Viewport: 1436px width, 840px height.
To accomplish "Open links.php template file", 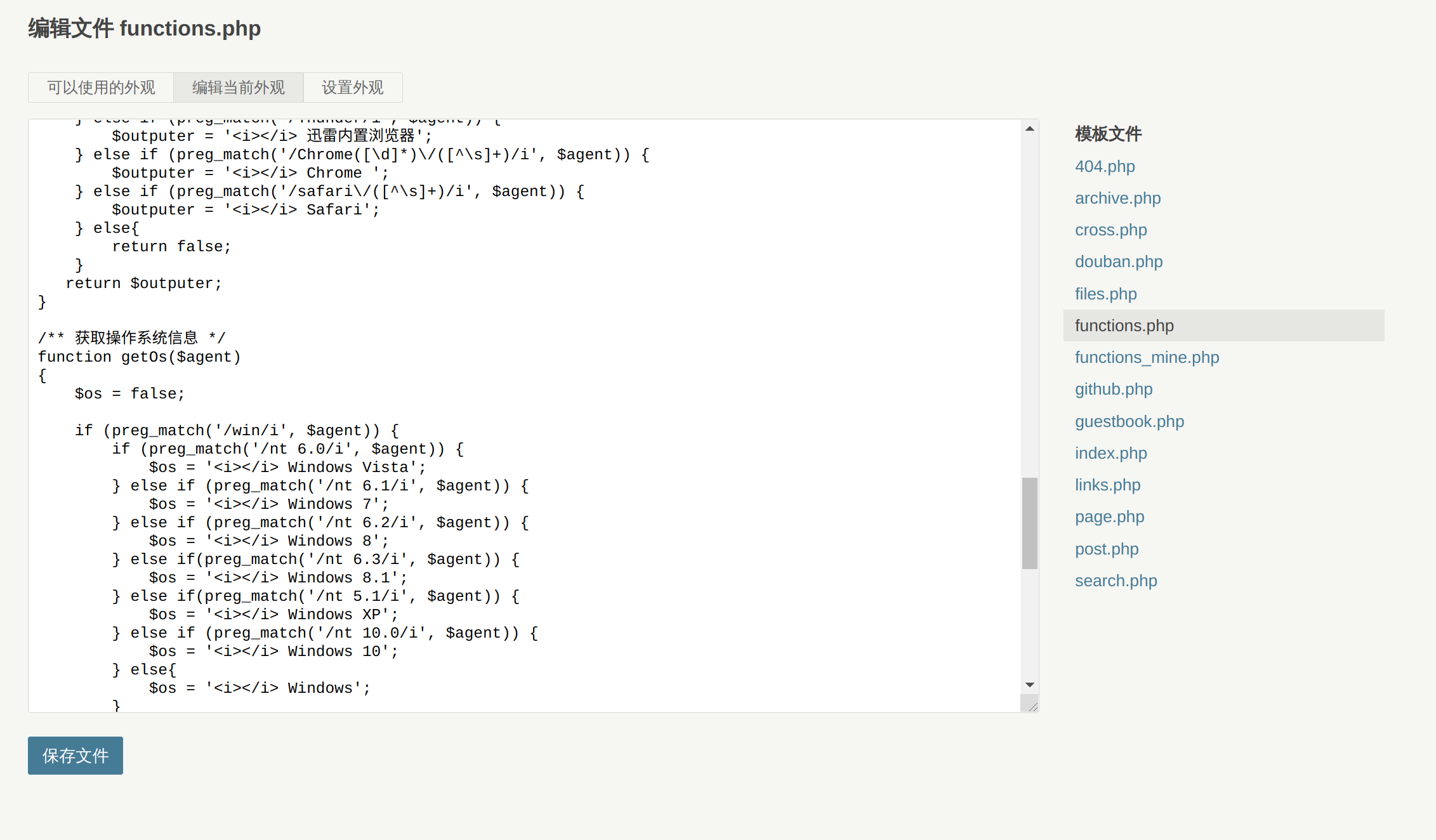I will point(1107,485).
